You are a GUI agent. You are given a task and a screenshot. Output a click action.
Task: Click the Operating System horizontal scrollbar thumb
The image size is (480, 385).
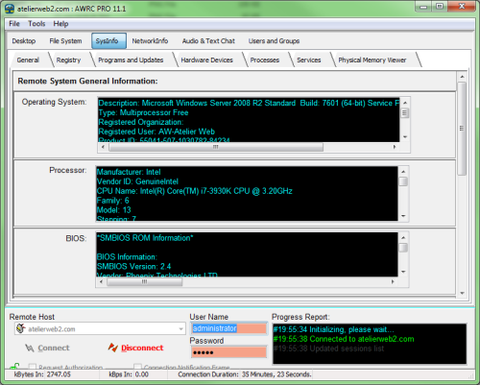[x=216, y=147]
